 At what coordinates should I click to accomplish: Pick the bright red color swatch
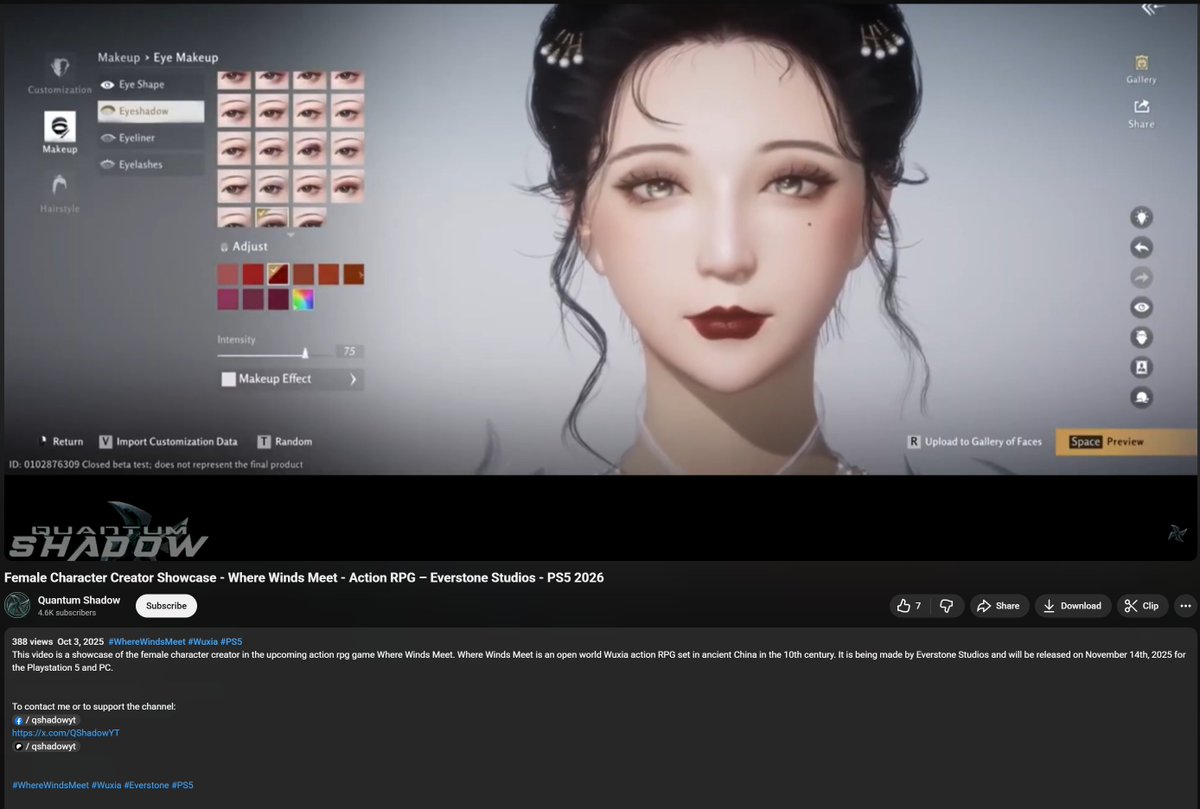pos(253,273)
